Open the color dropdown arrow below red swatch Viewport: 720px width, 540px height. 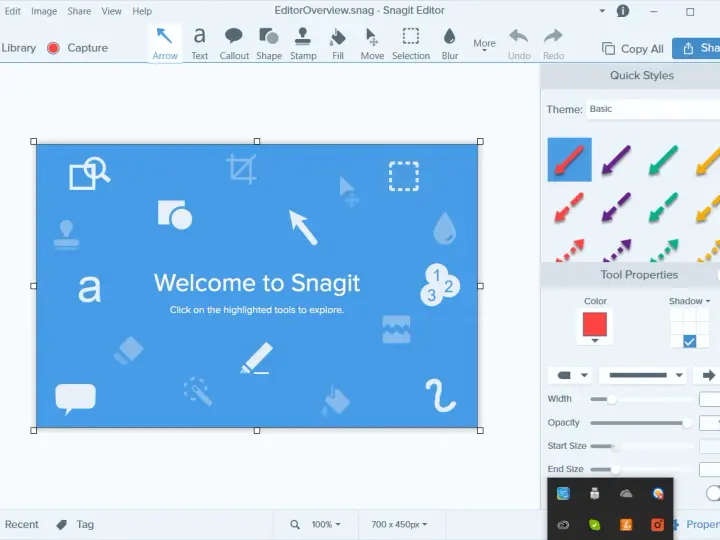pyautogui.click(x=595, y=341)
